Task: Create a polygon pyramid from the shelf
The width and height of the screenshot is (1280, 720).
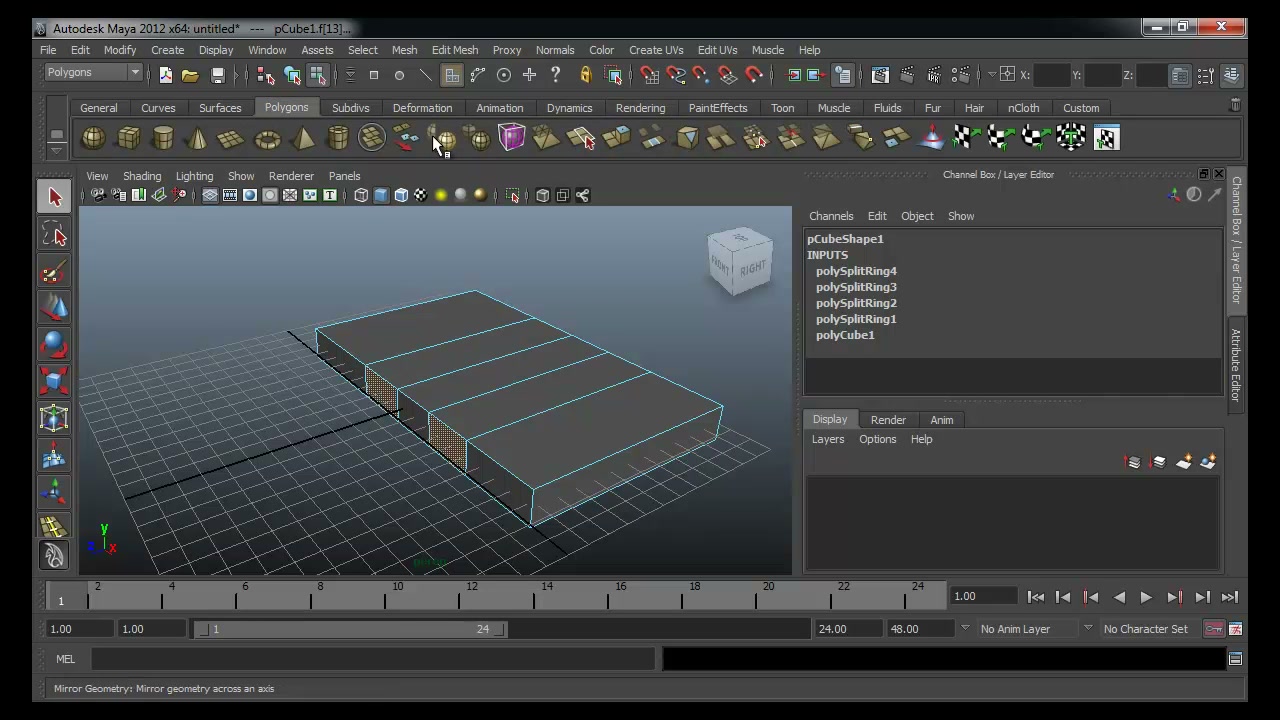Action: (x=302, y=138)
